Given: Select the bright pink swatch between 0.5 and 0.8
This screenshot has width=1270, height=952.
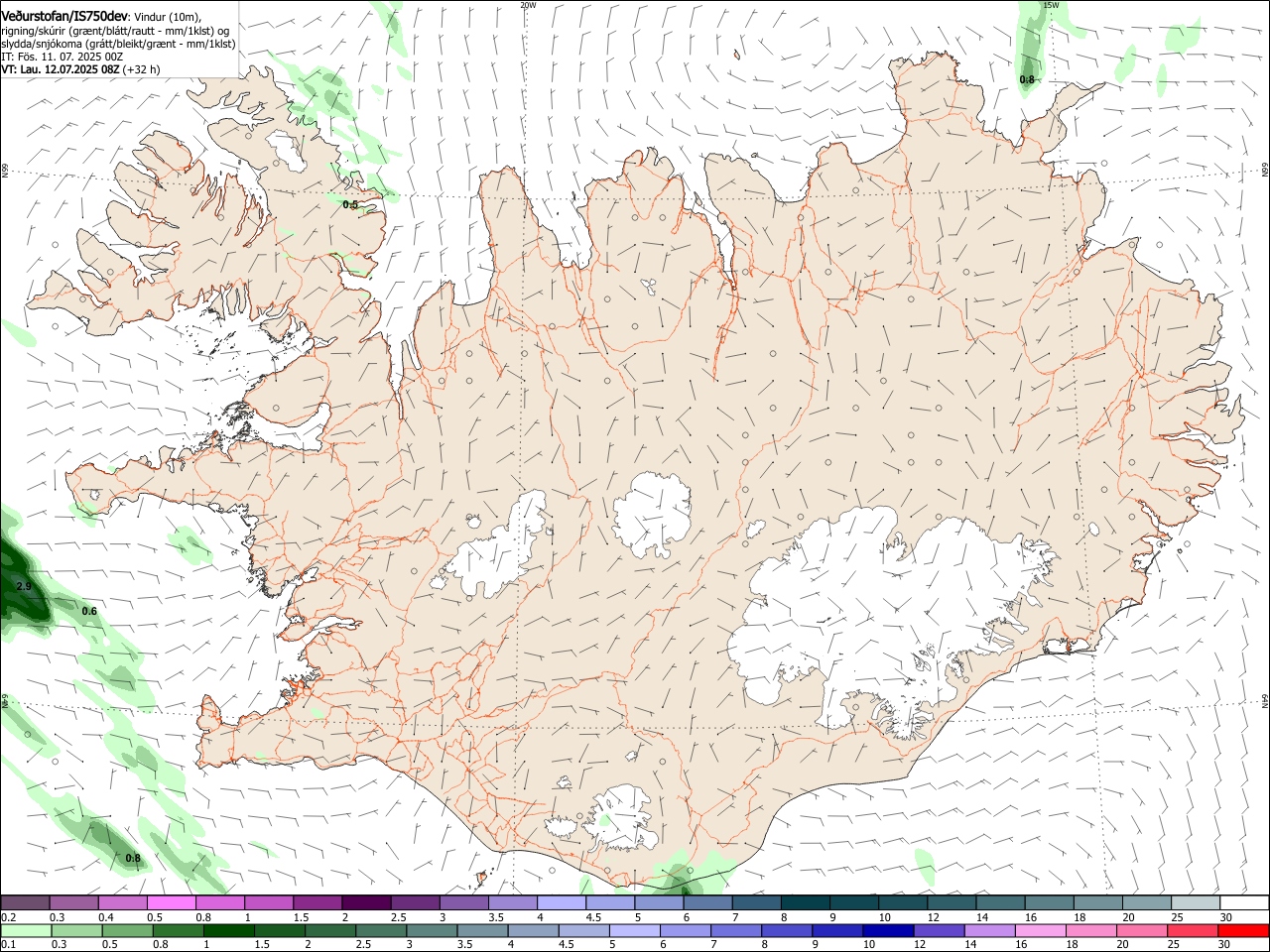Looking at the screenshot, I should tap(171, 902).
